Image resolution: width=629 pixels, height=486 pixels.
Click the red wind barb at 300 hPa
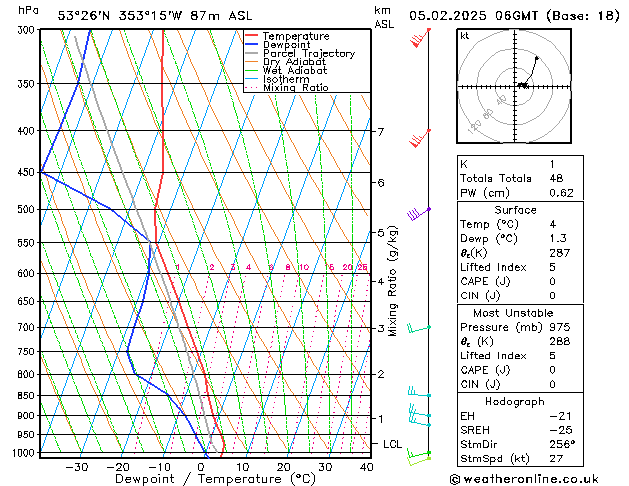coord(420,38)
